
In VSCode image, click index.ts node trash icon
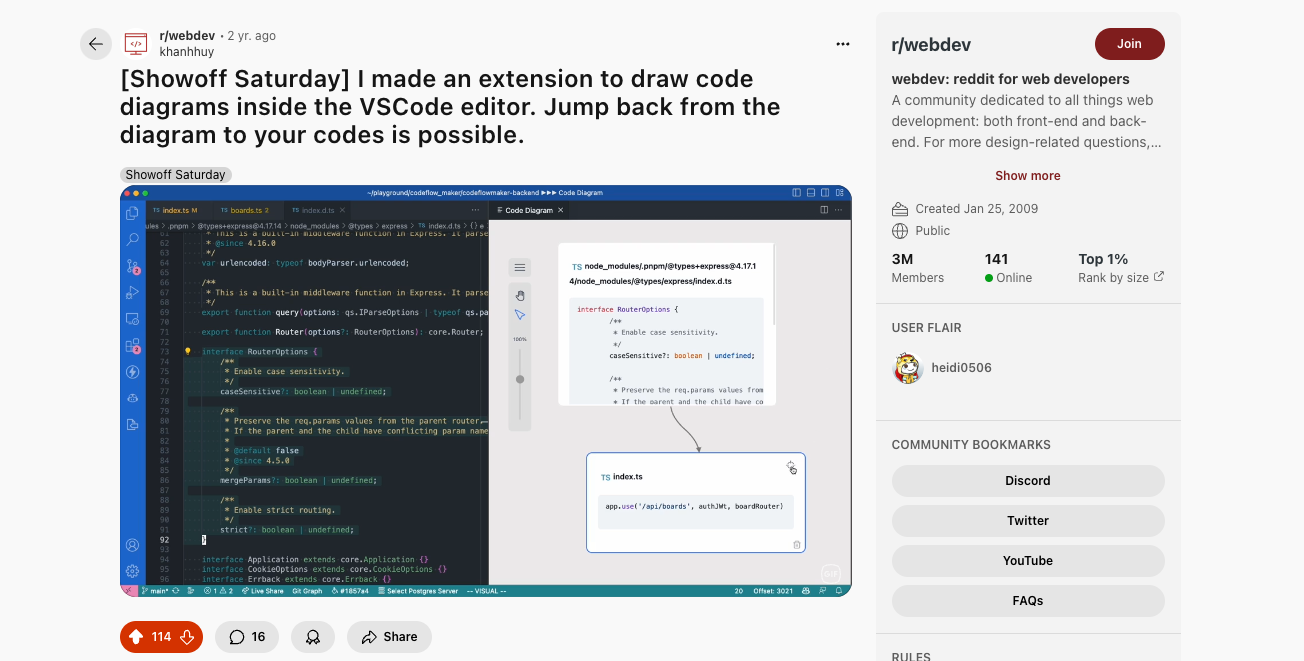(x=797, y=544)
